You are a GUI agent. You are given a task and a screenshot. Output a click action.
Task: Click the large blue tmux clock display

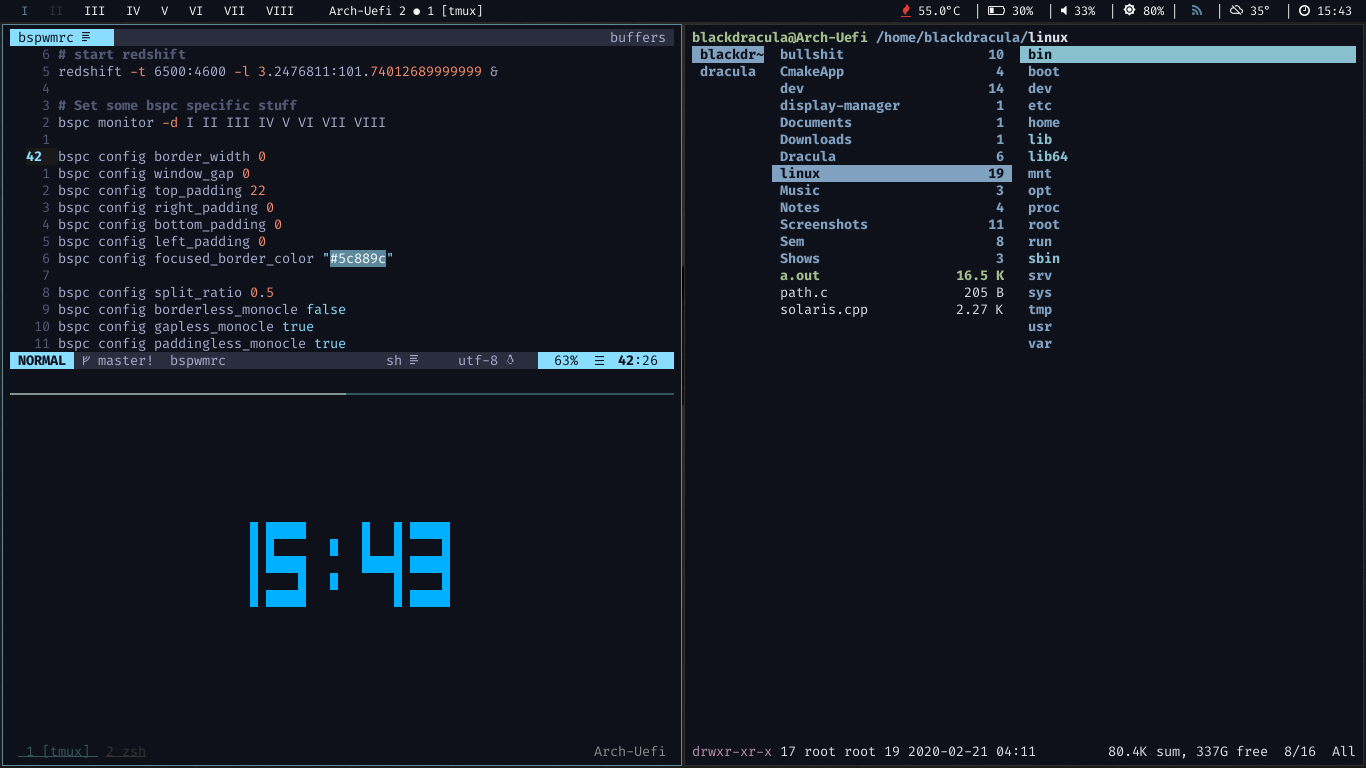pos(350,564)
